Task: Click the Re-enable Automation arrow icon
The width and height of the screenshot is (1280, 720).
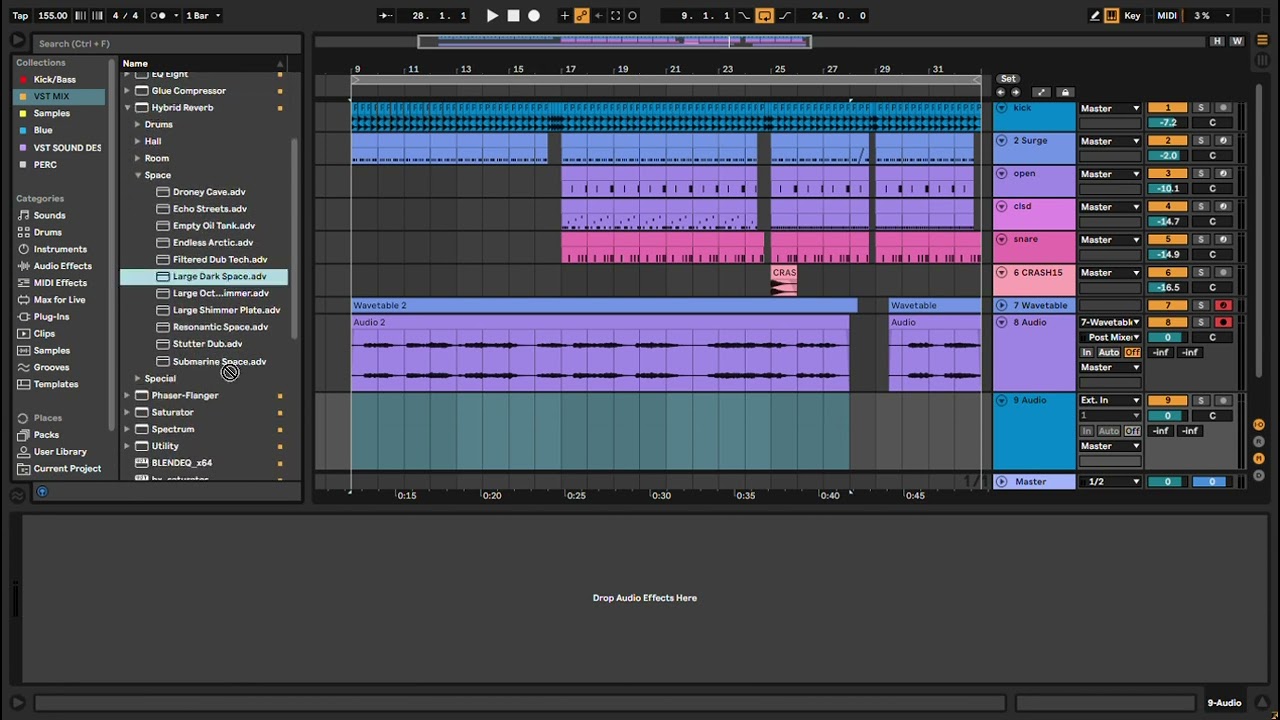Action: coord(598,15)
